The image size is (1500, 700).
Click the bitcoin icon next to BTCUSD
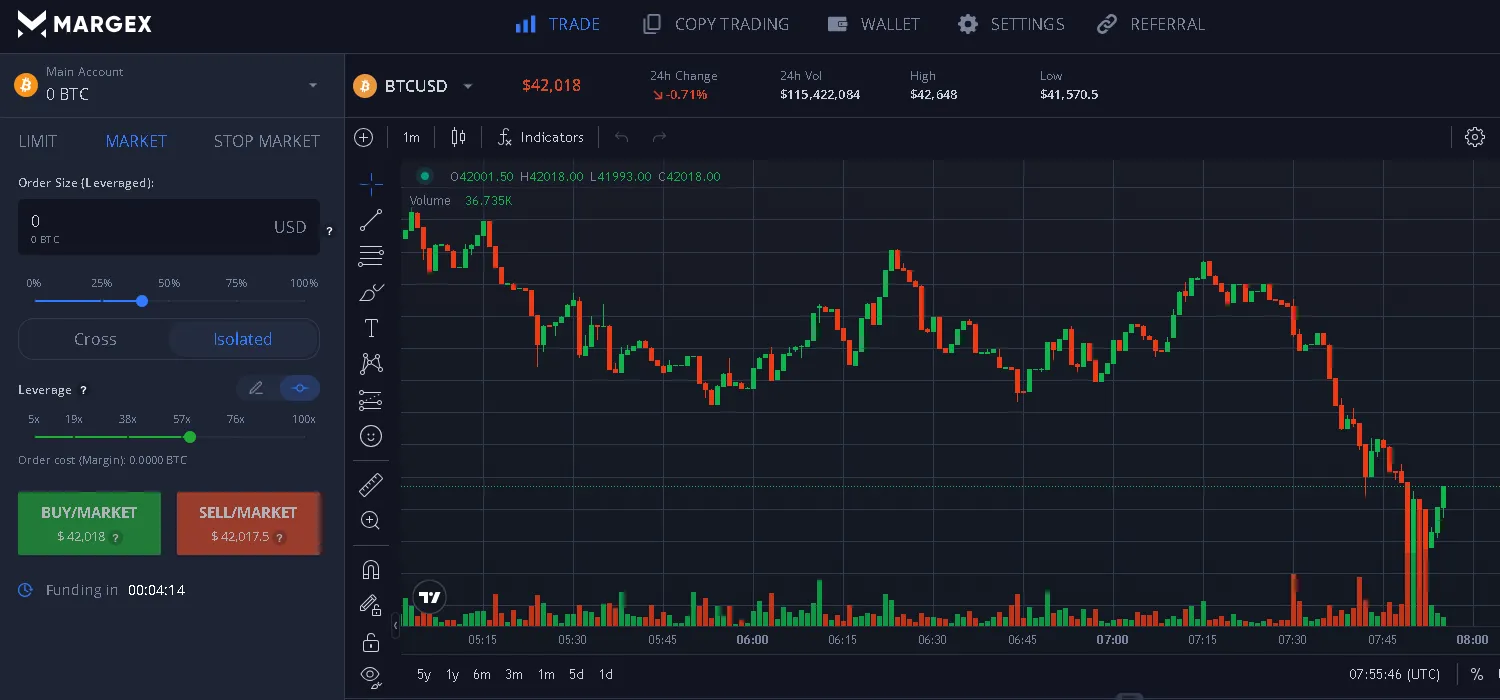pos(364,86)
